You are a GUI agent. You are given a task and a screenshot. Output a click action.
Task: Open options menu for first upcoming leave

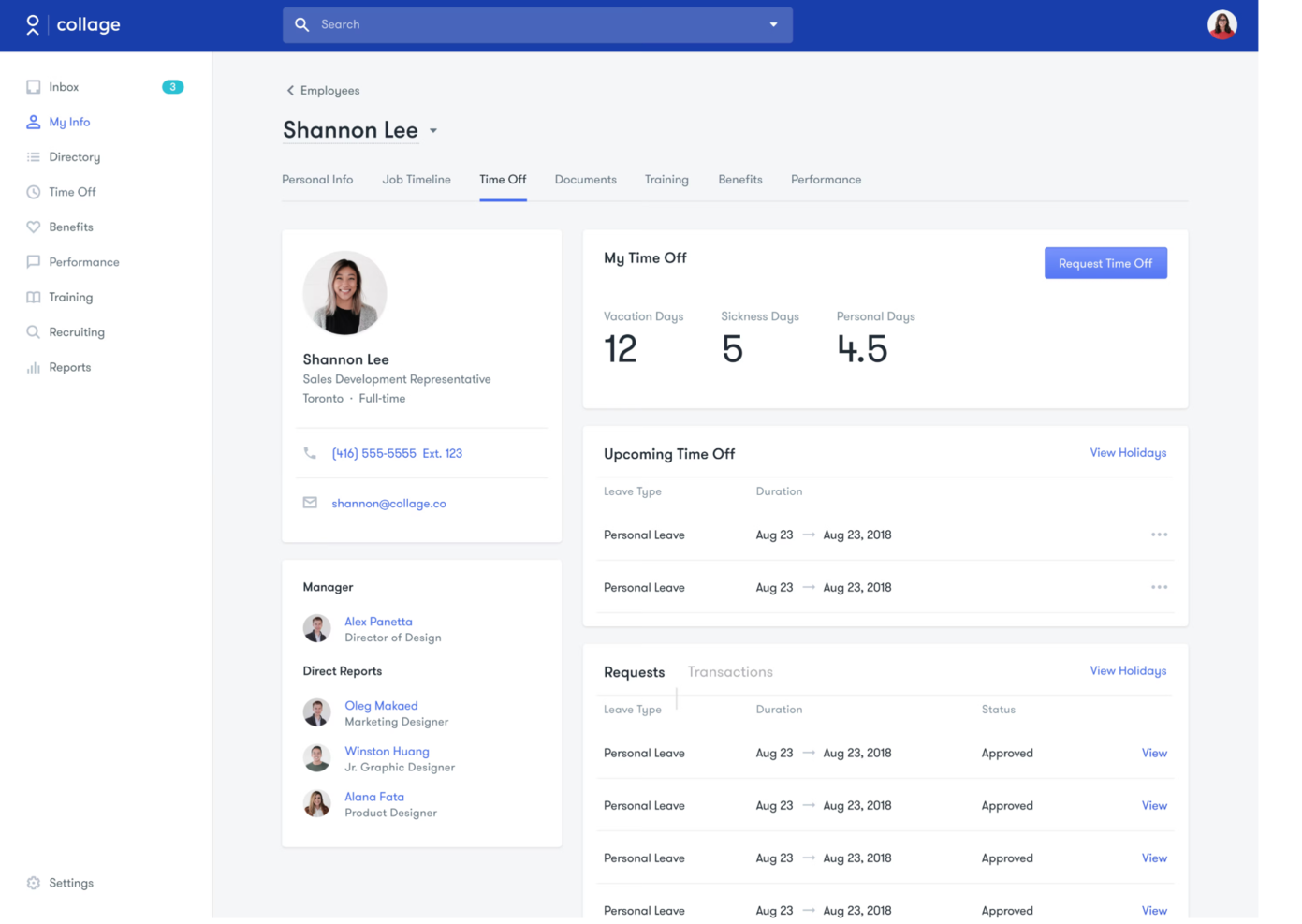(x=1159, y=535)
